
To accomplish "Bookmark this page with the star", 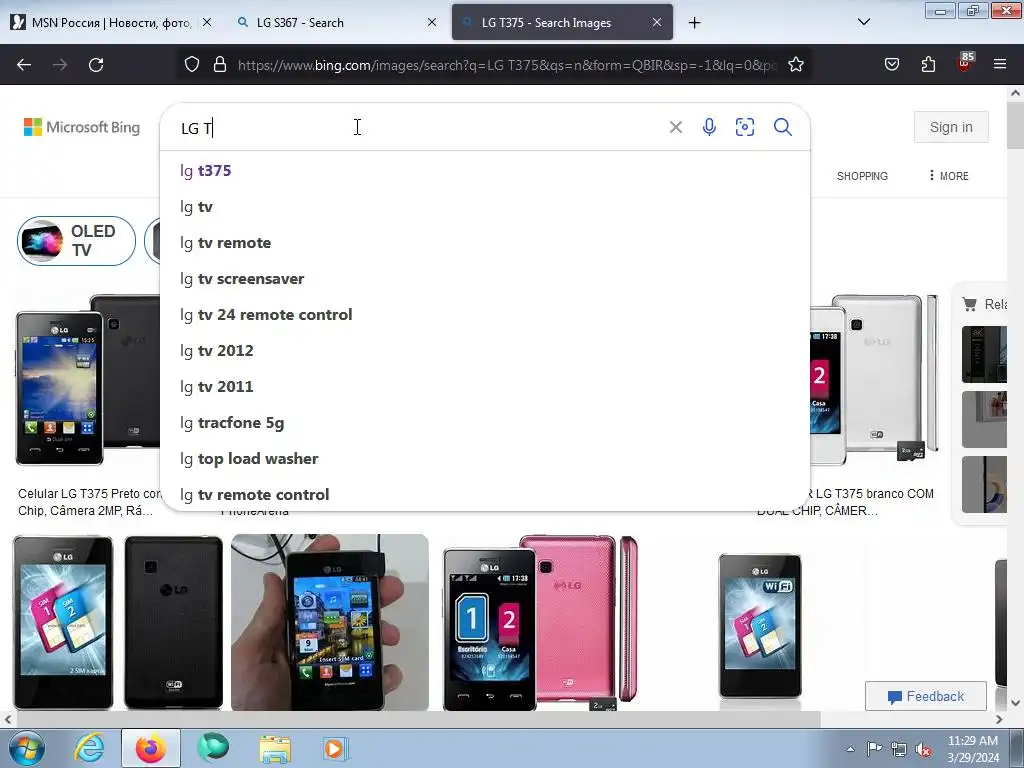I will [795, 65].
